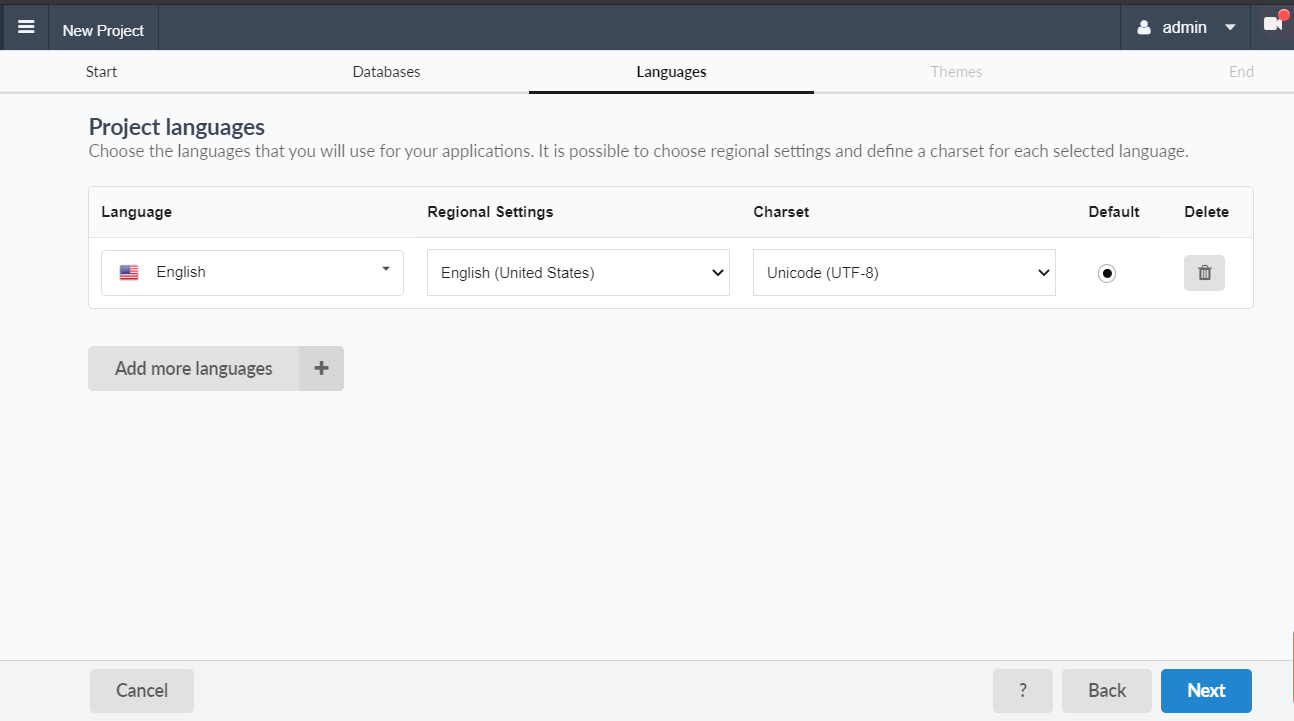Image resolution: width=1294 pixels, height=721 pixels.
Task: Delete the English language row
Action: [1204, 273]
